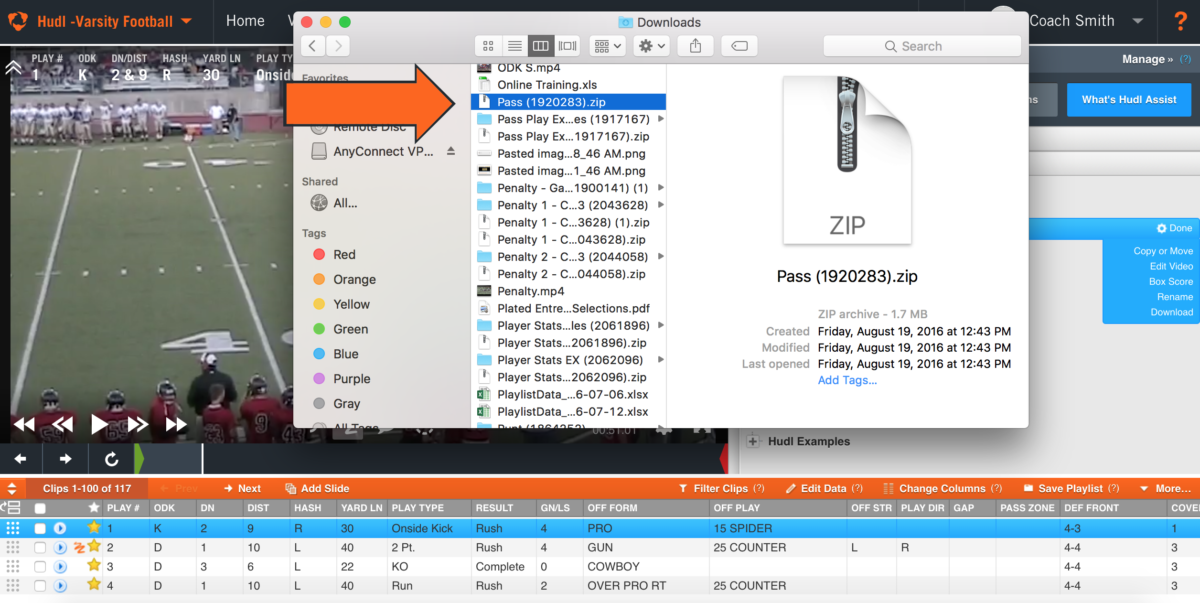Click Next clips button
Image resolution: width=1200 pixels, height=603 pixels.
242,488
